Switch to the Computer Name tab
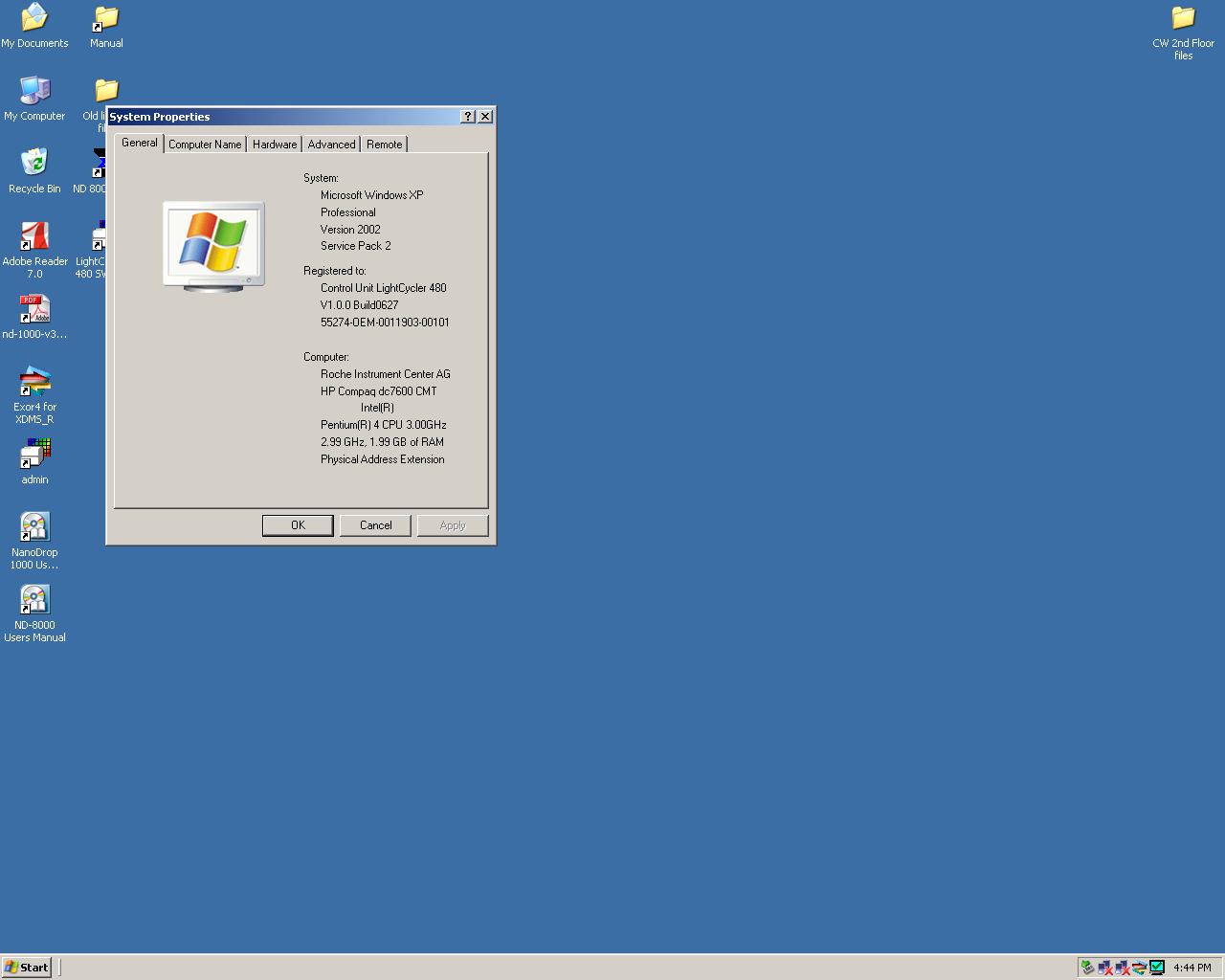Image resolution: width=1225 pixels, height=980 pixels. point(205,145)
